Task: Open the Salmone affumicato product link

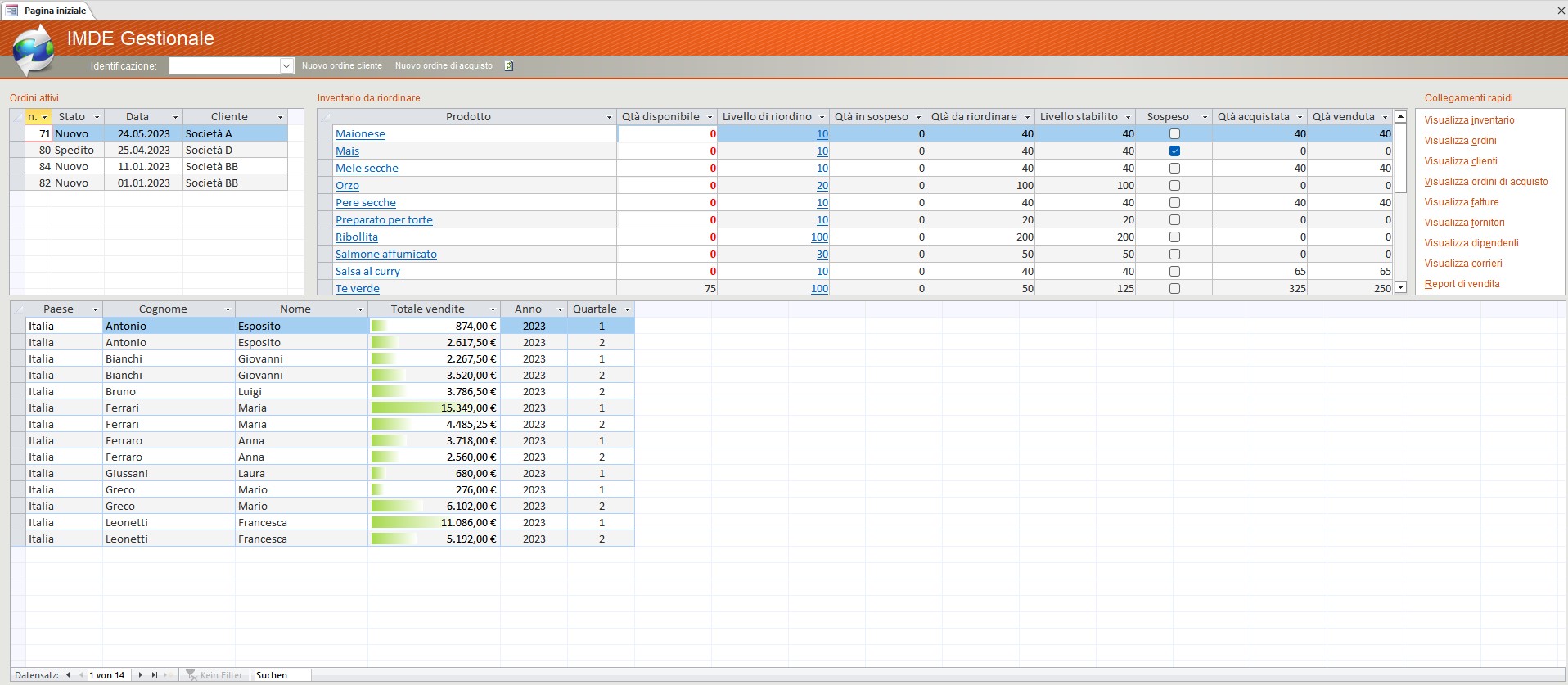Action: coord(386,254)
